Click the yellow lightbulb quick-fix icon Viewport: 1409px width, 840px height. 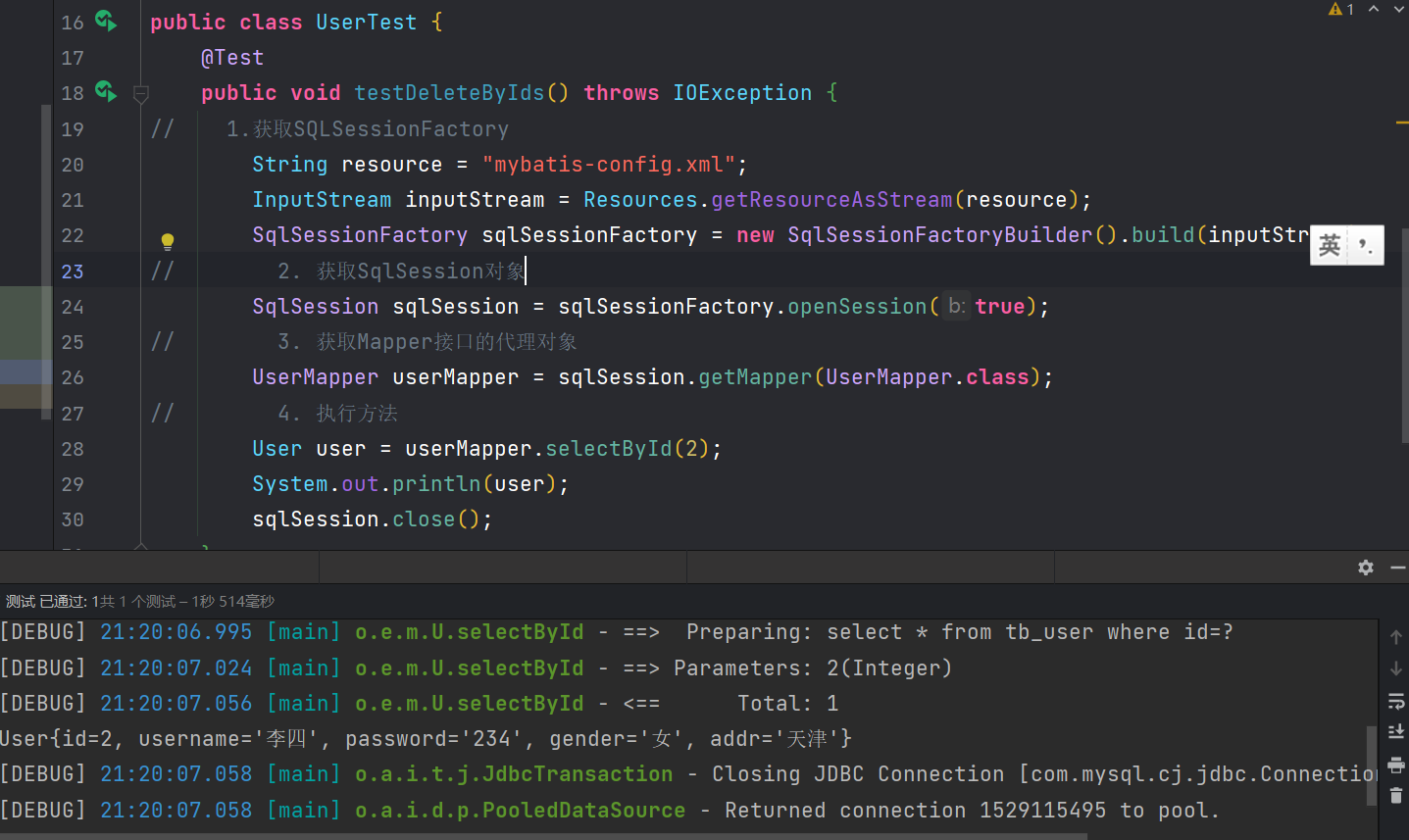[x=168, y=241]
